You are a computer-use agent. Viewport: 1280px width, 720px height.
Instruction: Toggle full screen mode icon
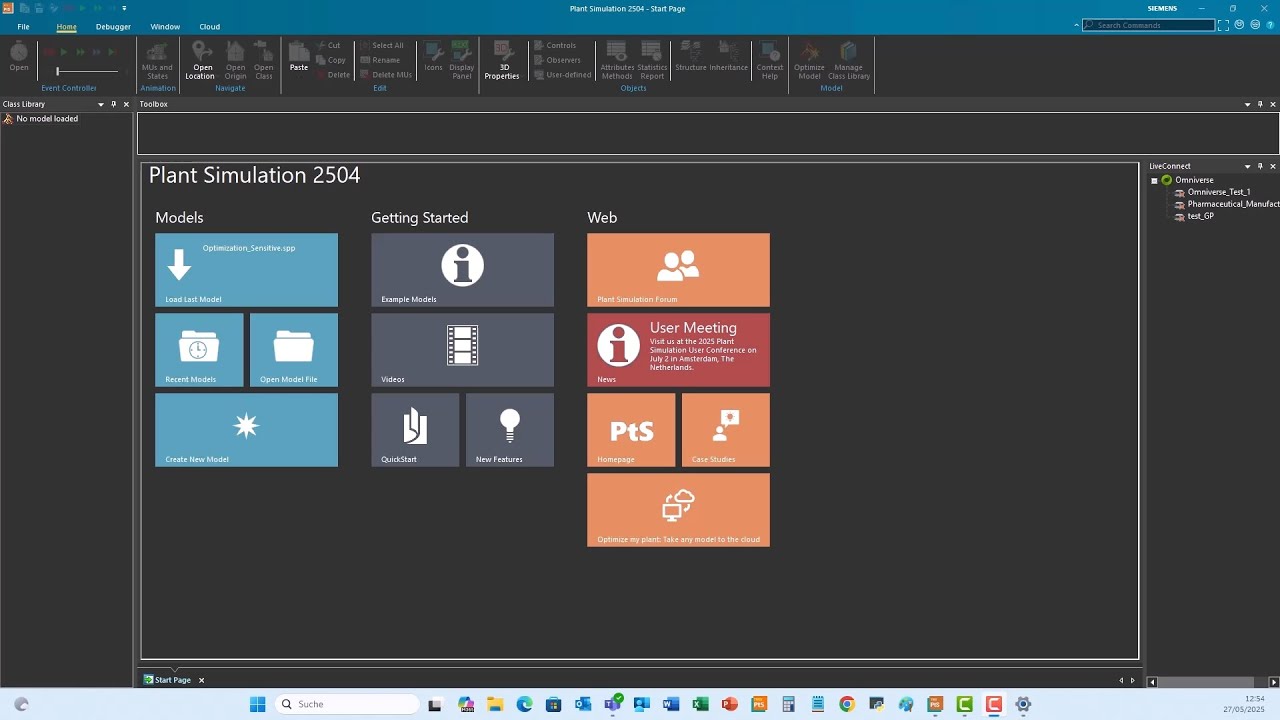[1223, 25]
